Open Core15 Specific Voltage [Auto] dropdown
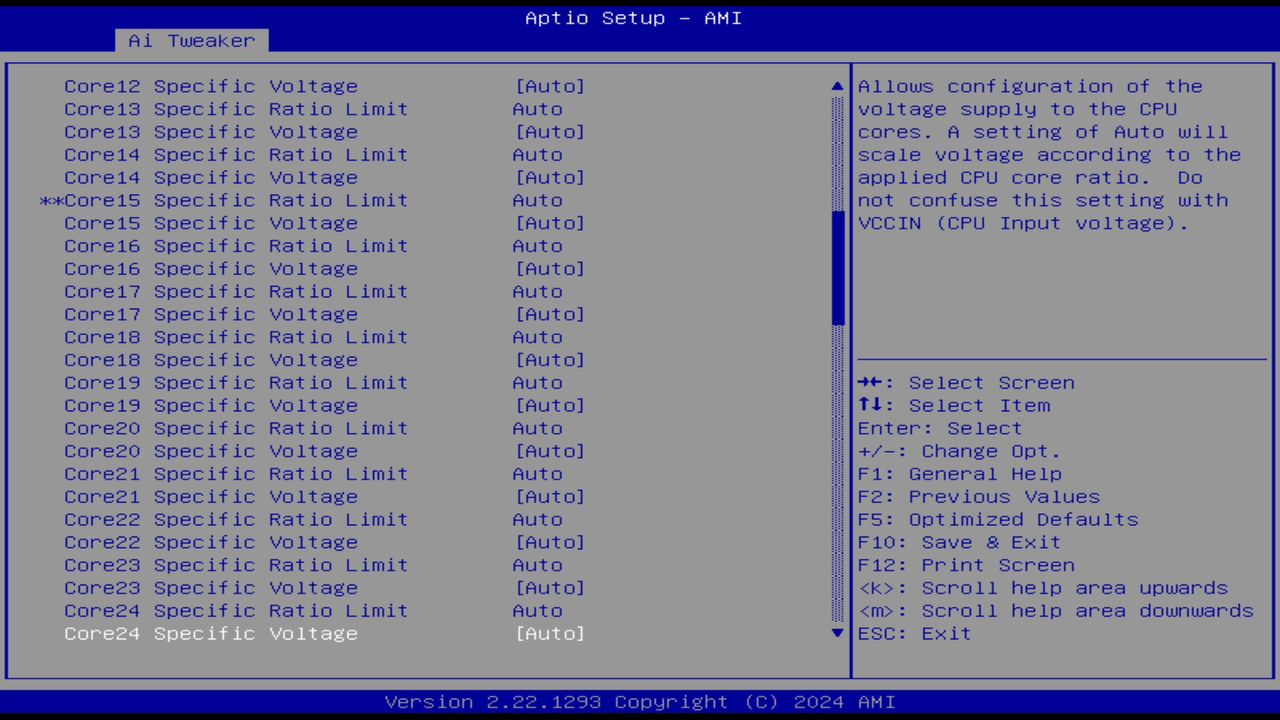 [x=550, y=223]
